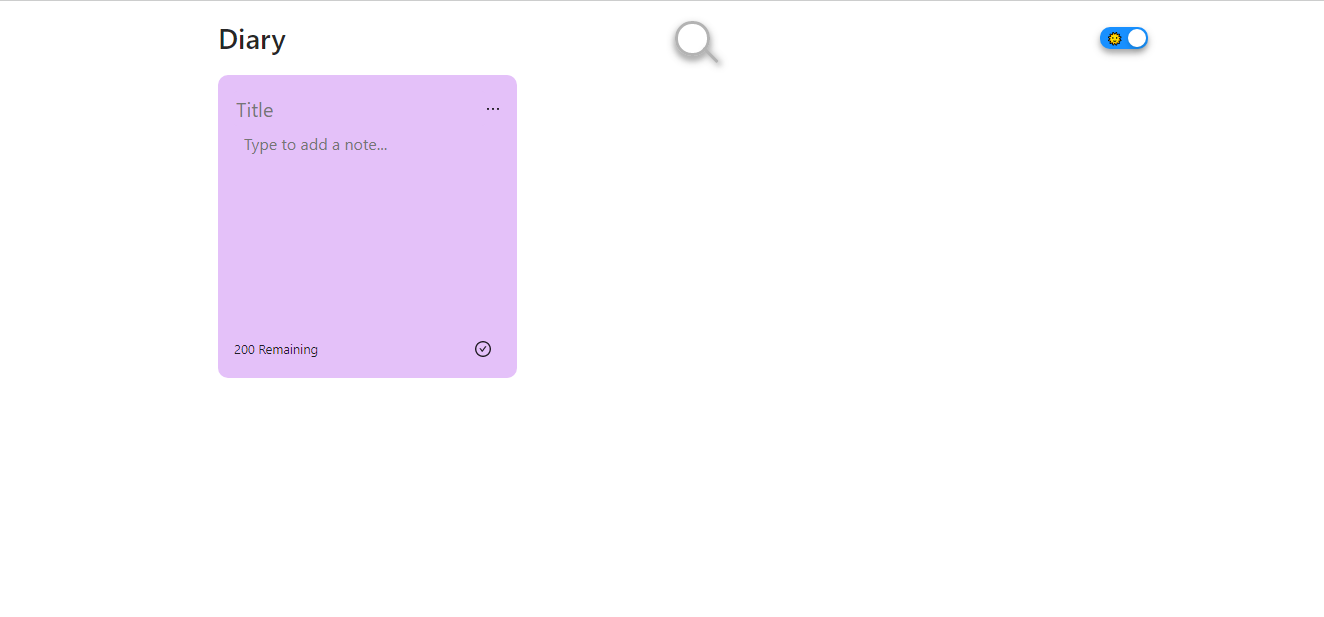Image resolution: width=1324 pixels, height=617 pixels.
Task: Start a search via the lens icon
Action: pyautogui.click(x=696, y=43)
